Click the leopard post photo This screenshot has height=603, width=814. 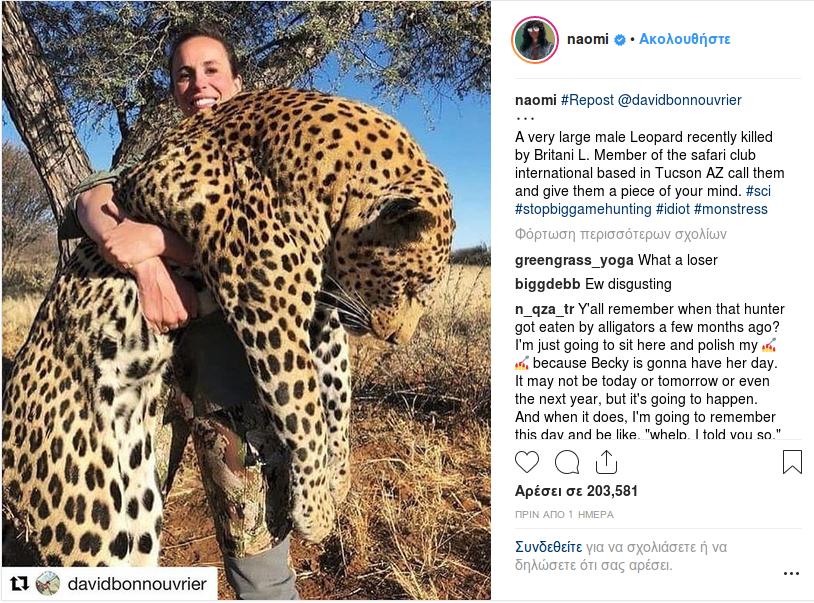pyautogui.click(x=246, y=300)
